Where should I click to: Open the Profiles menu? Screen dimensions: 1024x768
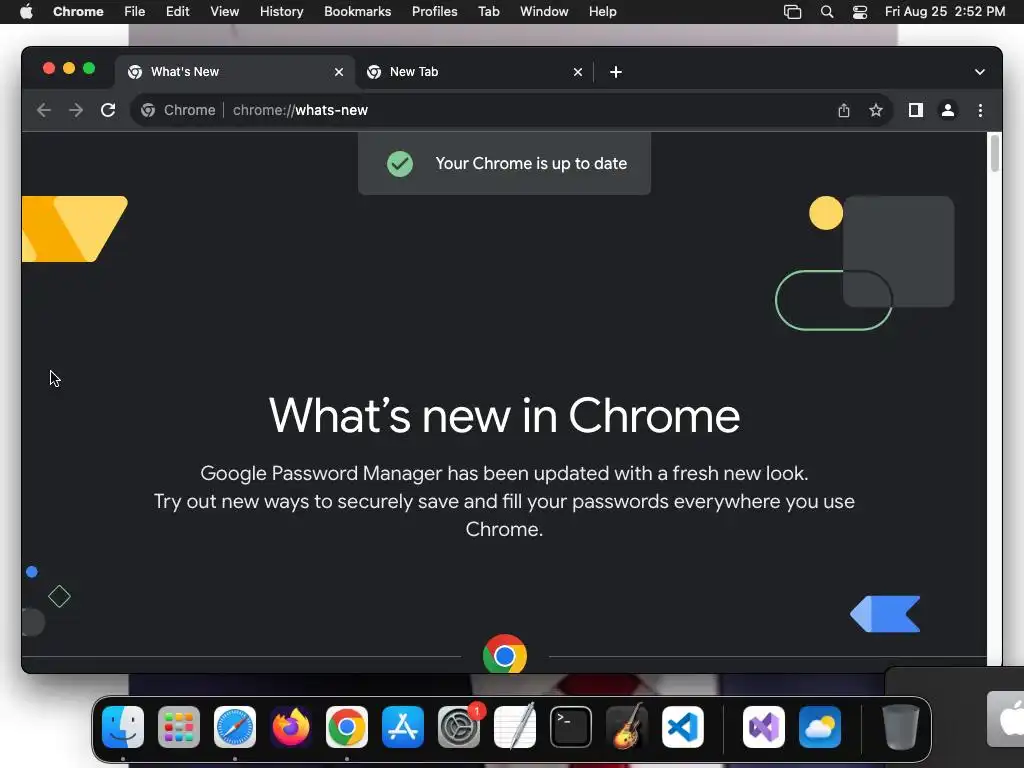click(434, 12)
